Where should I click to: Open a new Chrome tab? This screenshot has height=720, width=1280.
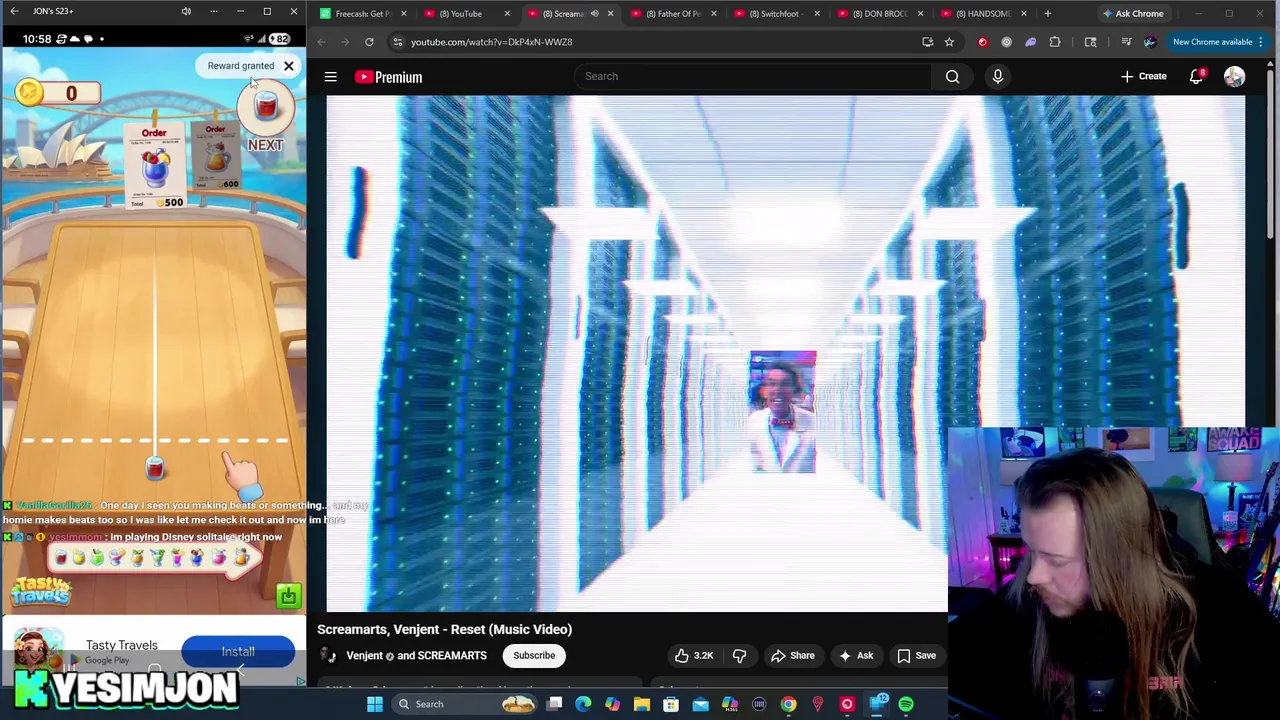coord(1047,14)
